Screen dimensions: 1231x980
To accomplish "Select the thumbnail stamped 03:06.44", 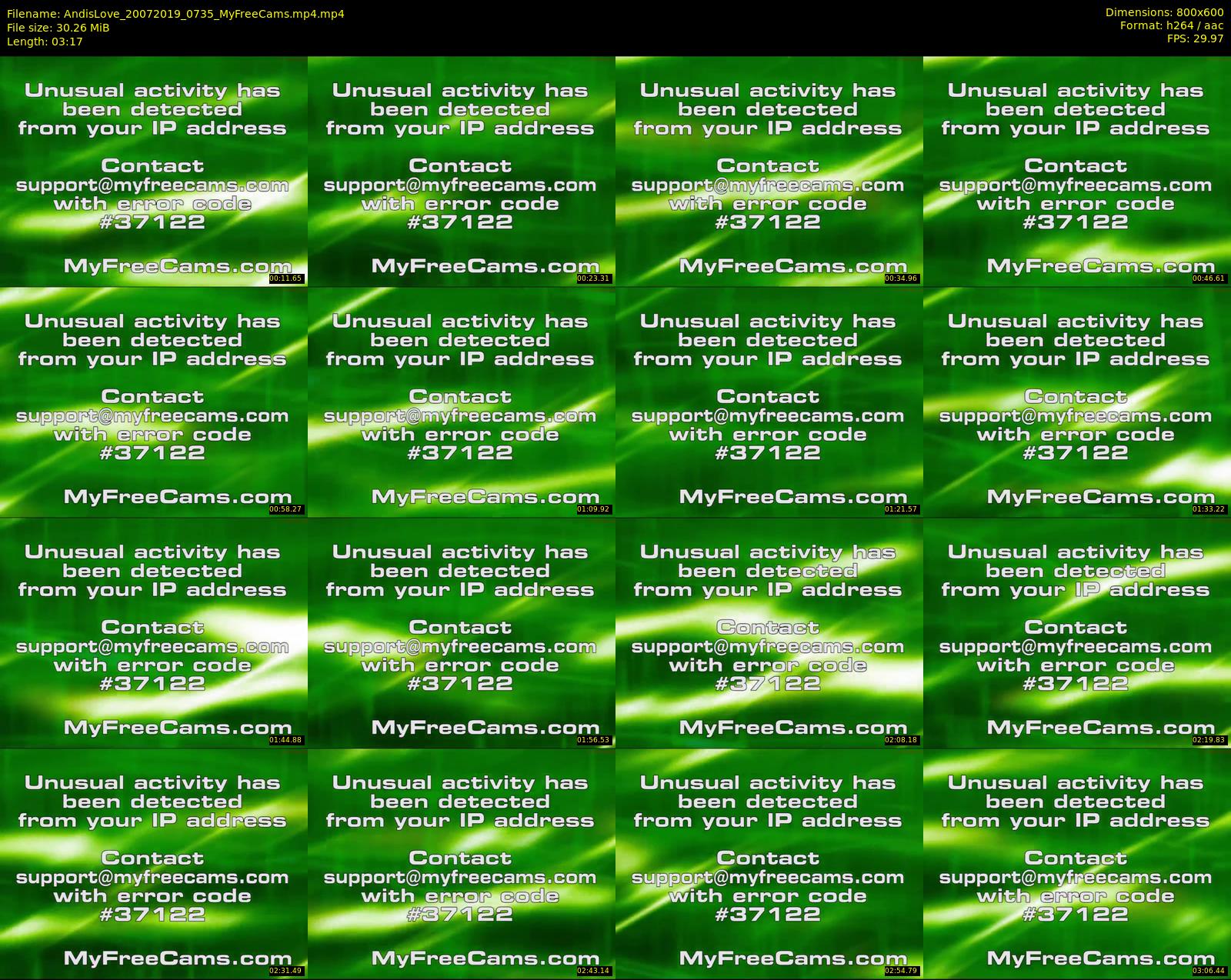I will pyautogui.click(x=1077, y=863).
